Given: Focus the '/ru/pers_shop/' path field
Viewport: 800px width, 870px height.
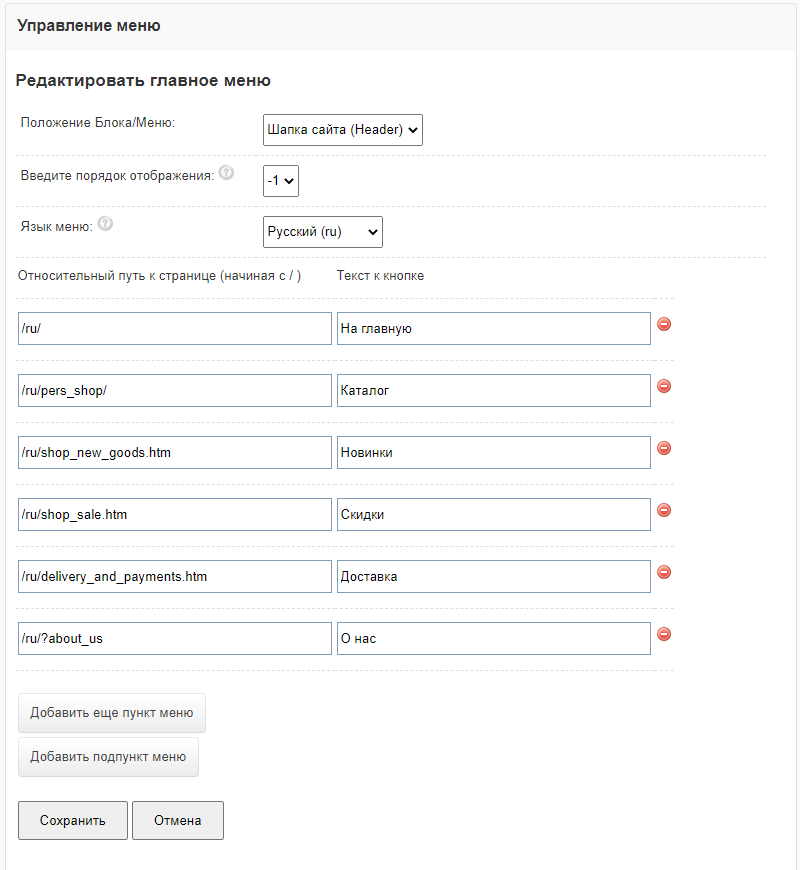Looking at the screenshot, I should coord(175,390).
